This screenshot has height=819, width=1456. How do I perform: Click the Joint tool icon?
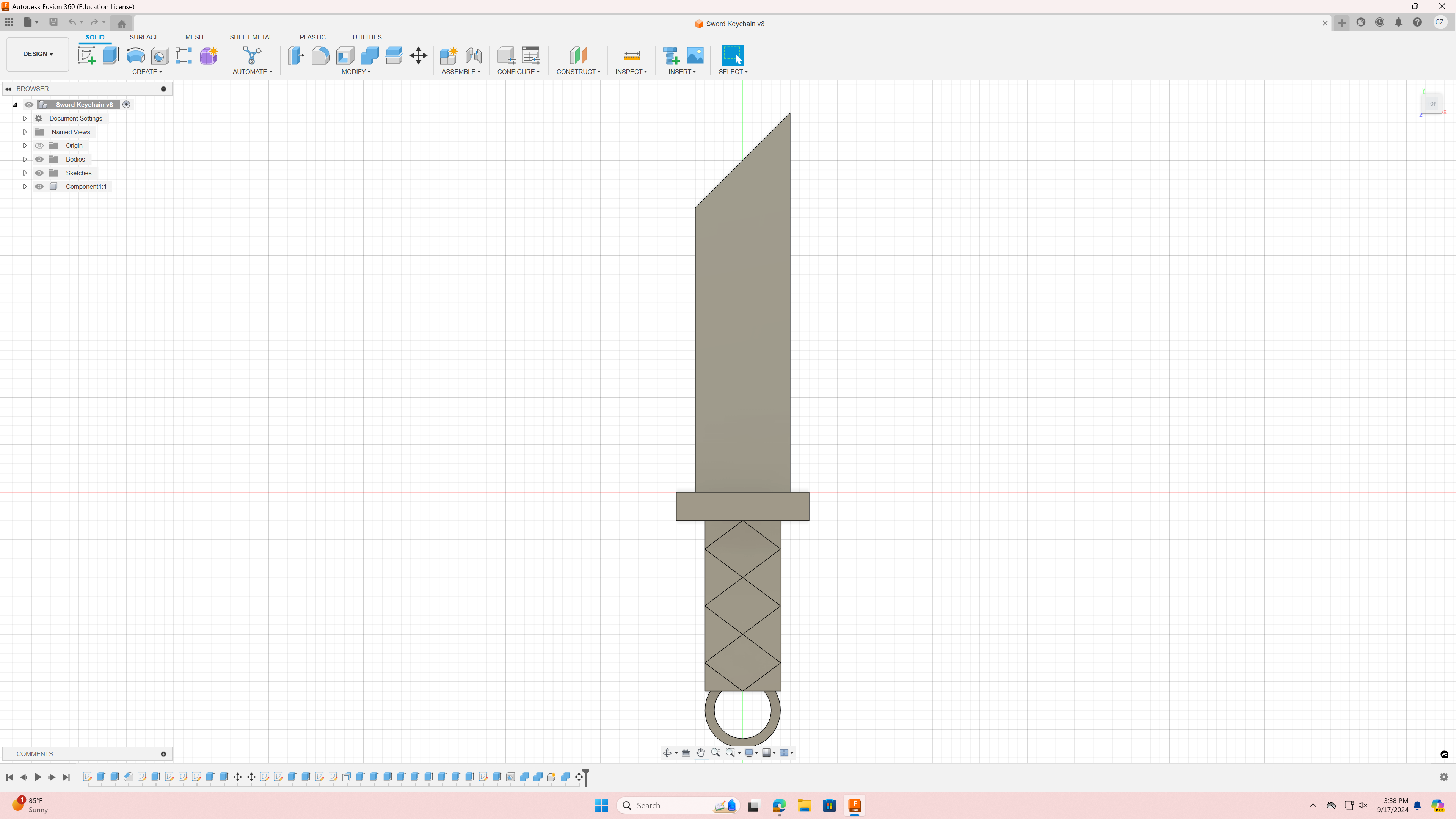click(474, 55)
